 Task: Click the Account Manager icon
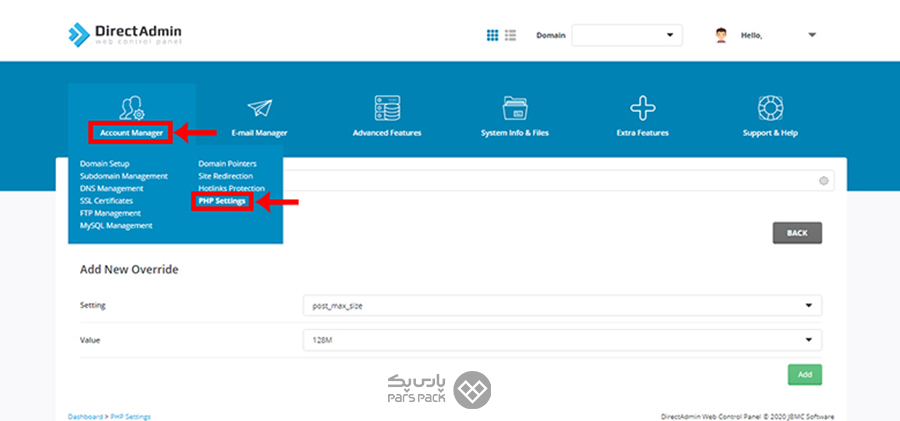tap(131, 108)
